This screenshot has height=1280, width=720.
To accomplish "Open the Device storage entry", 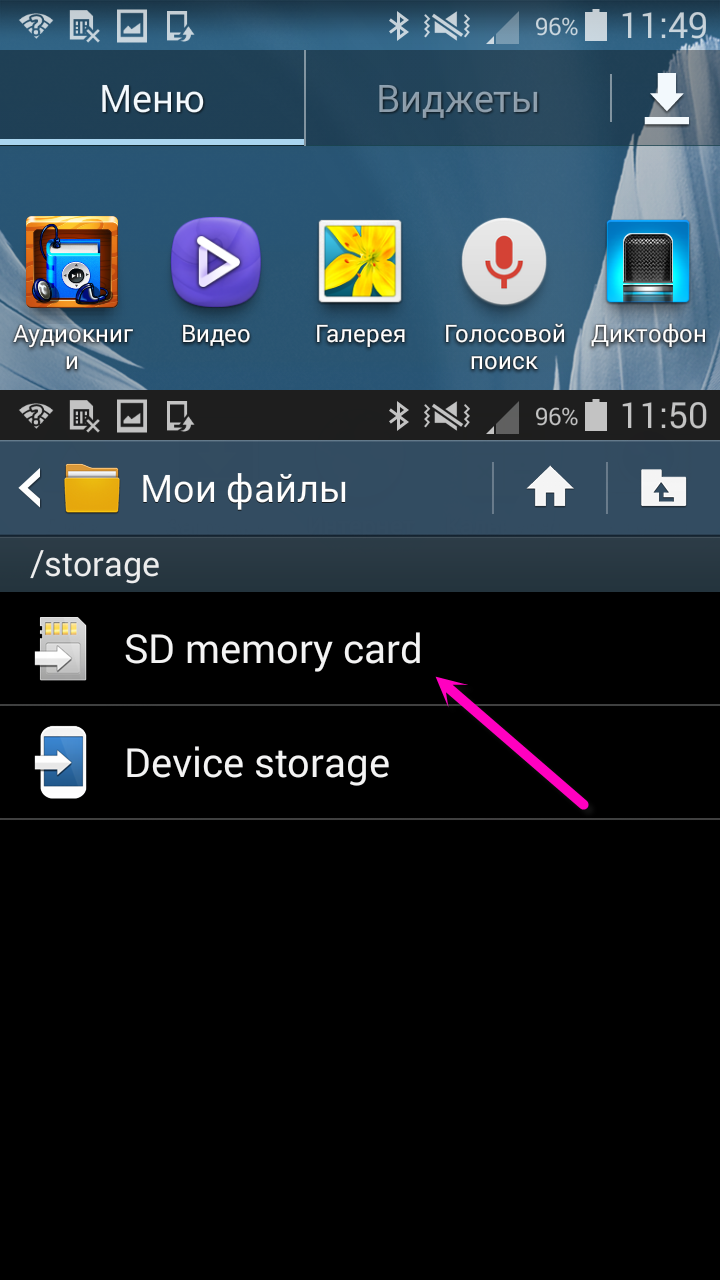I will [360, 763].
